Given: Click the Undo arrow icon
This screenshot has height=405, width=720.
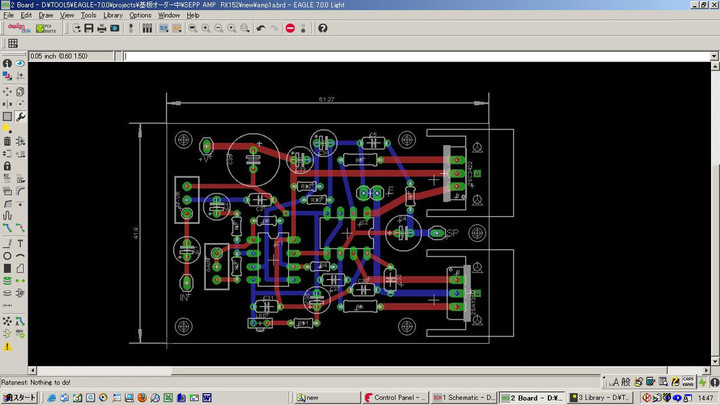Looking at the screenshot, I should tap(261, 28).
